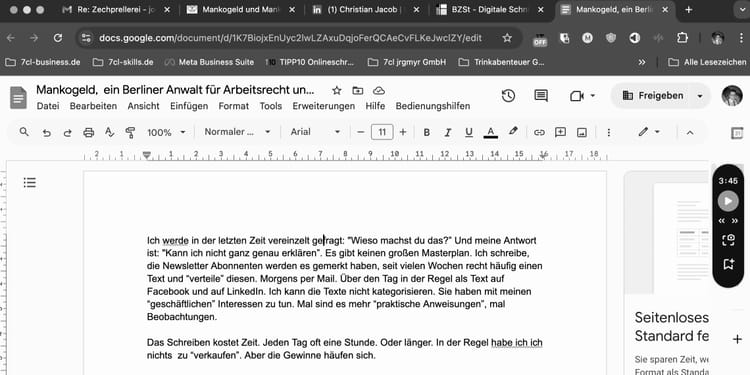Bookmark this page with star
Screen dimensions: 750x375
507,38
